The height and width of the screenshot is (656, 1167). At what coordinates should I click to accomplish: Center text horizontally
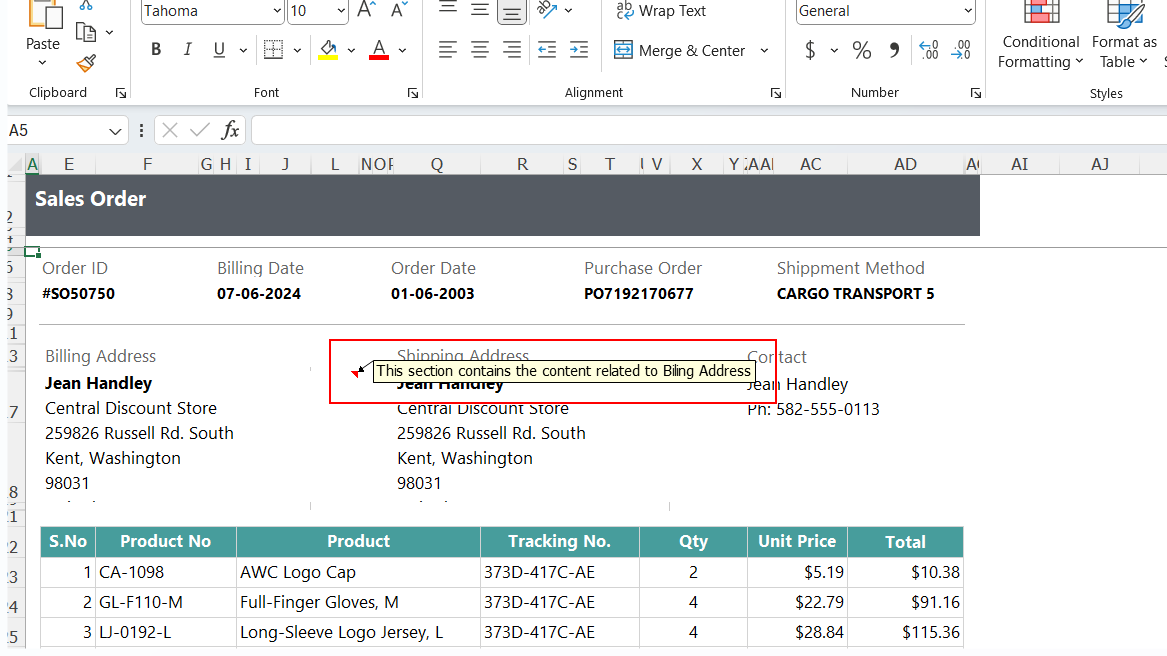coord(480,50)
